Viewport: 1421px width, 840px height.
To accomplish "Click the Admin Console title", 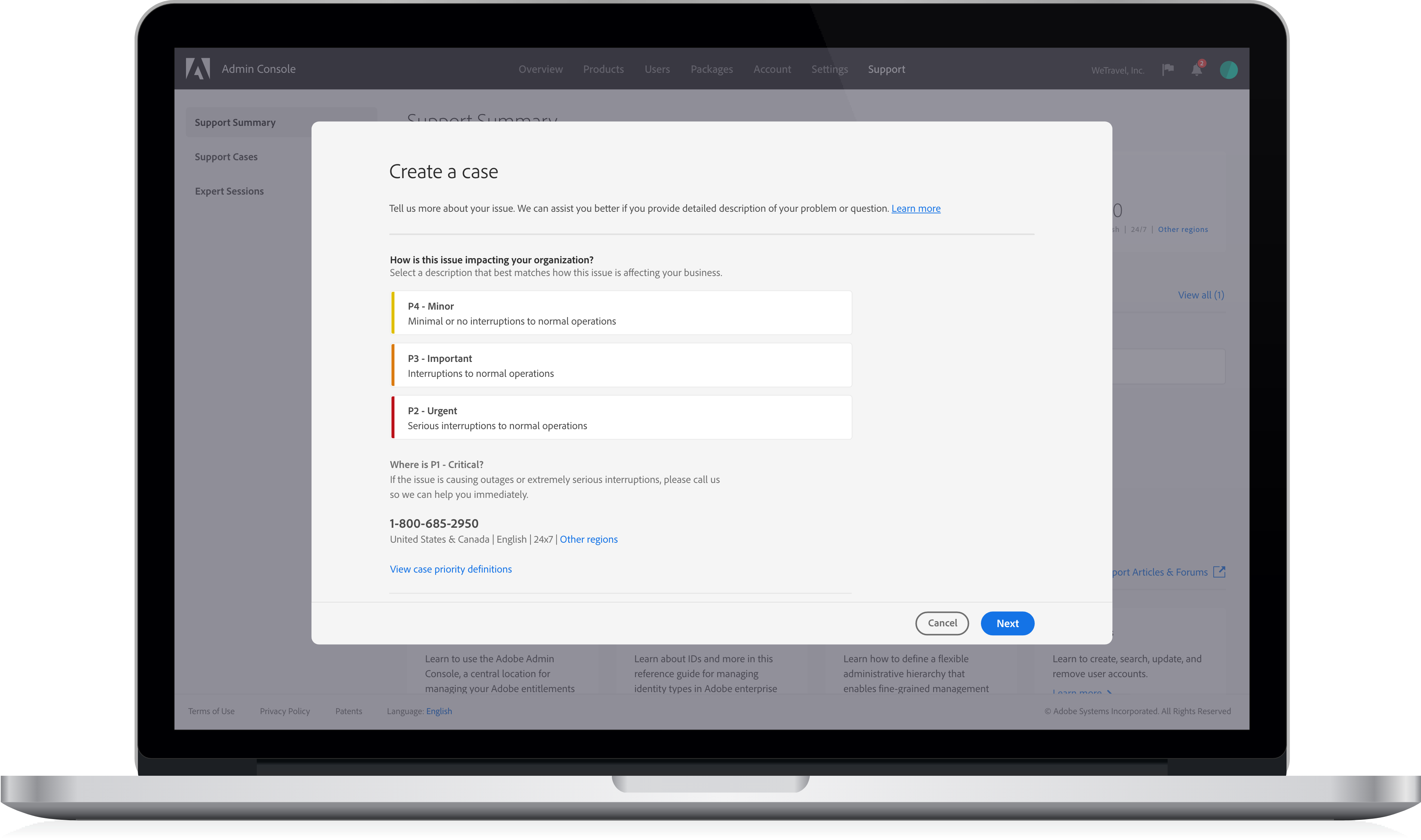I will (x=259, y=69).
